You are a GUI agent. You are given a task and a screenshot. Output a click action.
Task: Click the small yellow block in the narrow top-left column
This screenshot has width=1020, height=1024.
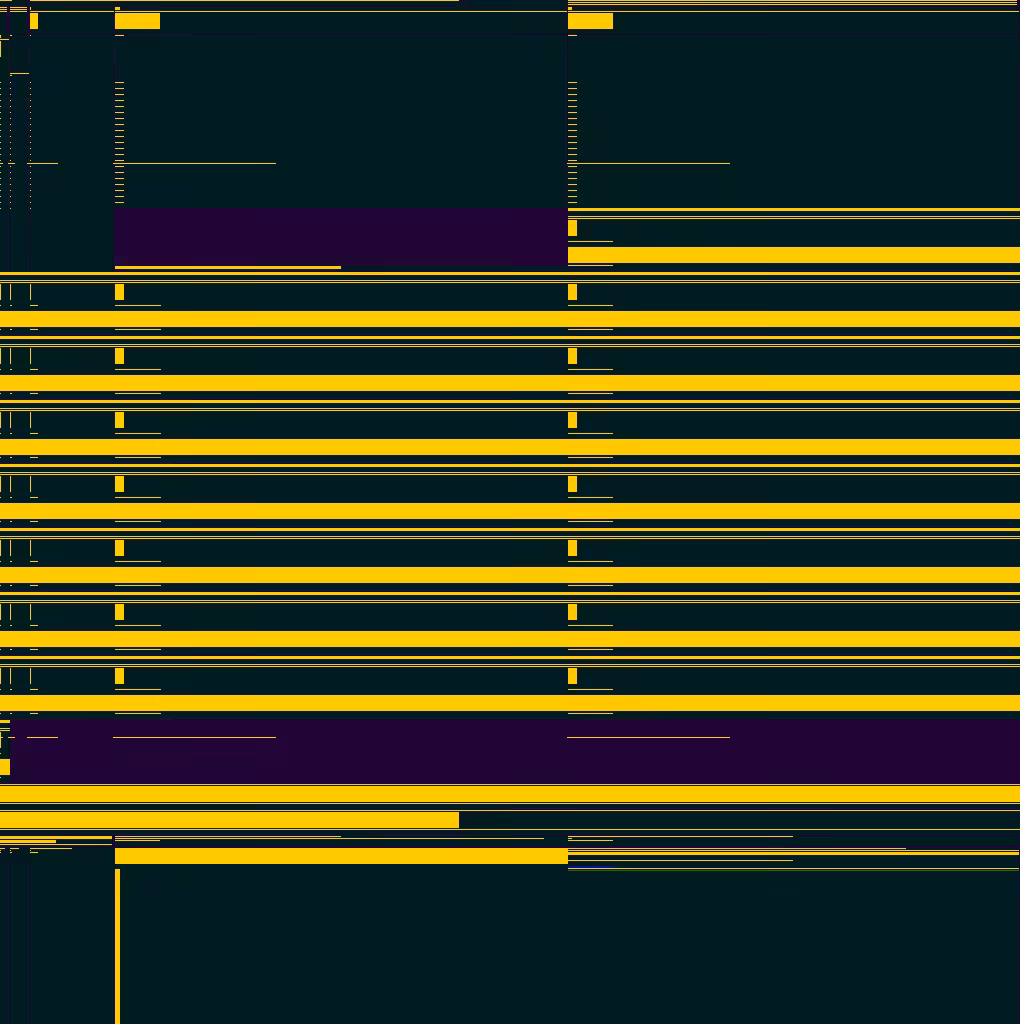pos(34,21)
